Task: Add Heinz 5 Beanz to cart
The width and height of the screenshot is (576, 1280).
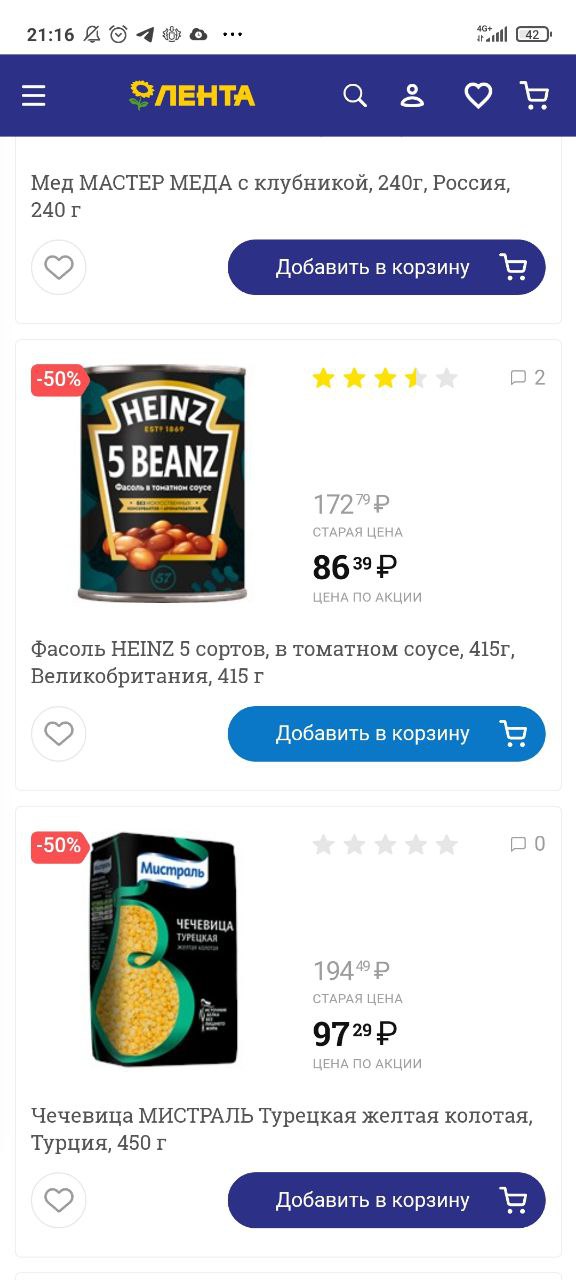Action: click(x=387, y=734)
